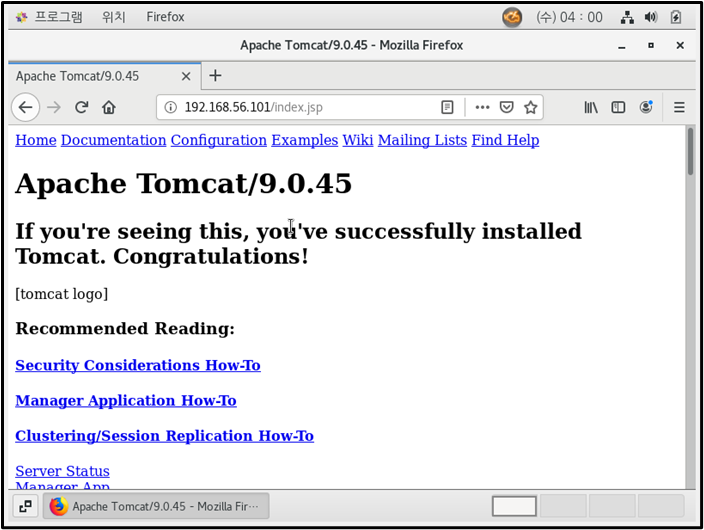Follow the Home link

pos(36,140)
